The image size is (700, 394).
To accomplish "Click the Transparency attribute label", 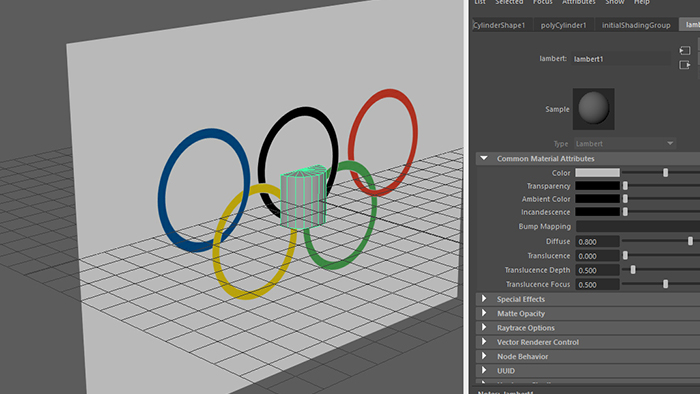I will (x=549, y=186).
